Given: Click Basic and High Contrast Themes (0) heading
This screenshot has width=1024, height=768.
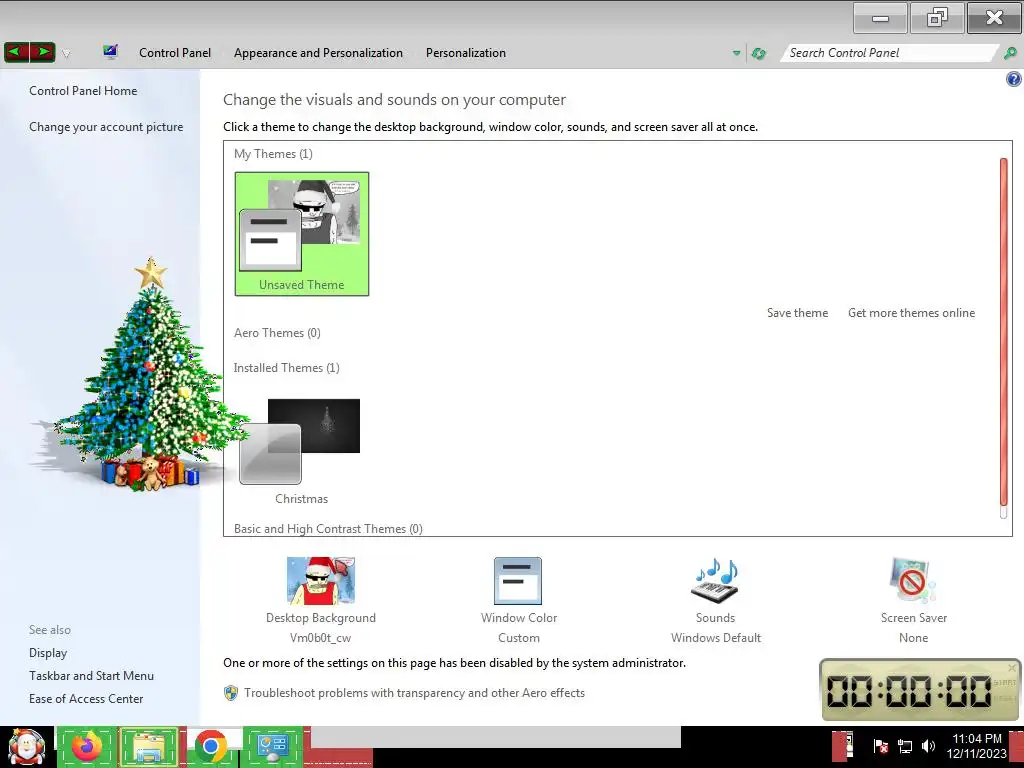Looking at the screenshot, I should click(x=328, y=528).
